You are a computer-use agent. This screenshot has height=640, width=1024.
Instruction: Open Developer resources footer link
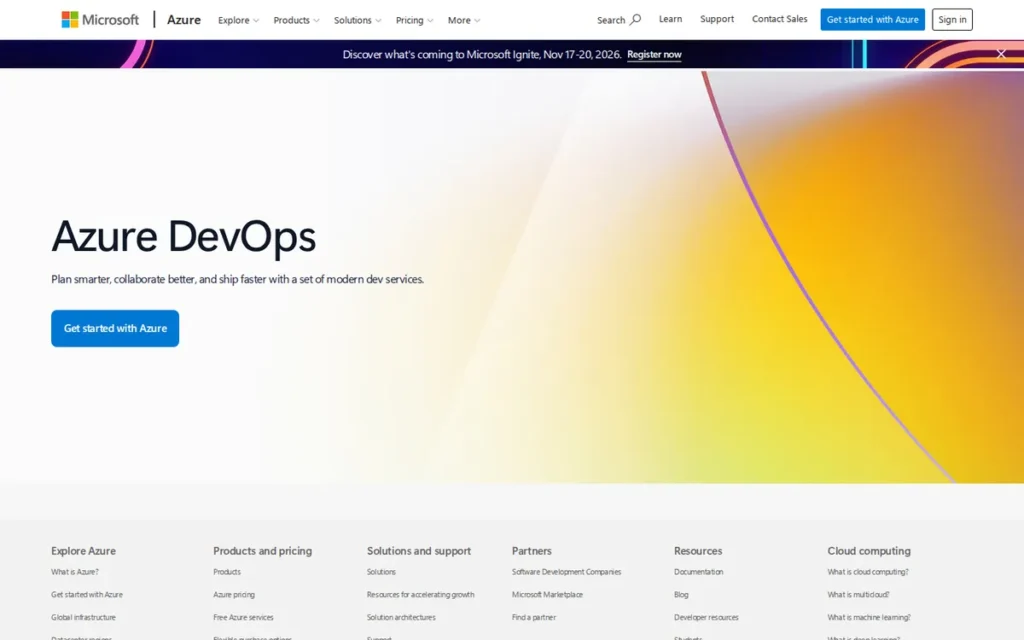pos(706,617)
